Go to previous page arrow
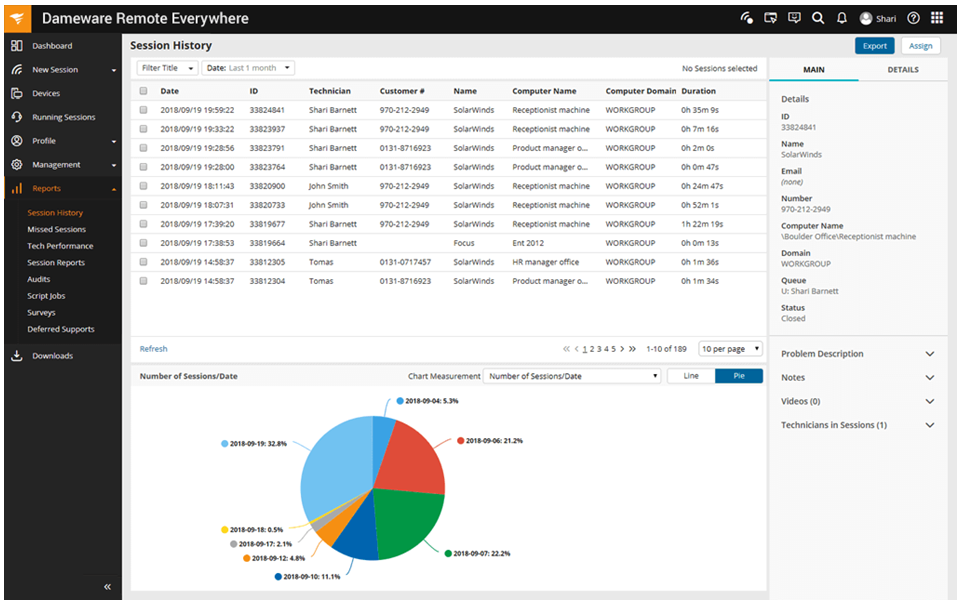This screenshot has height=609, width=961. pyautogui.click(x=577, y=349)
